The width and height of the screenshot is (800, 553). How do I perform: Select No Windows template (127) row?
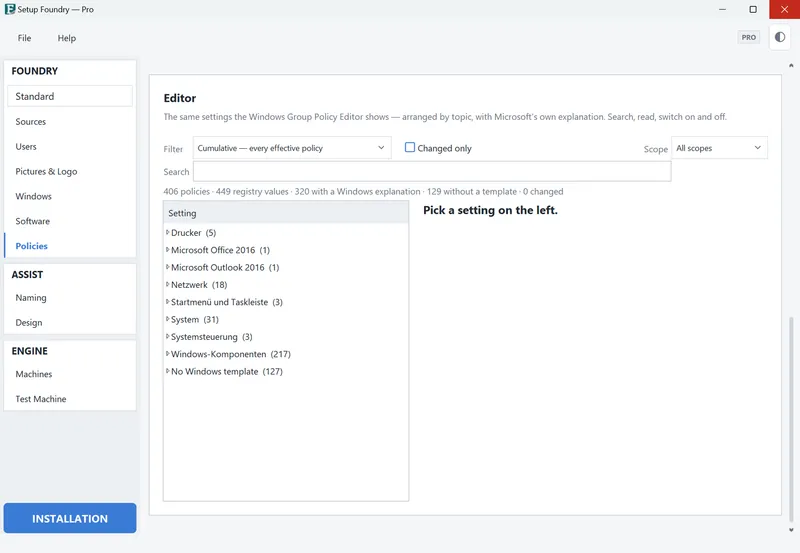tap(227, 371)
